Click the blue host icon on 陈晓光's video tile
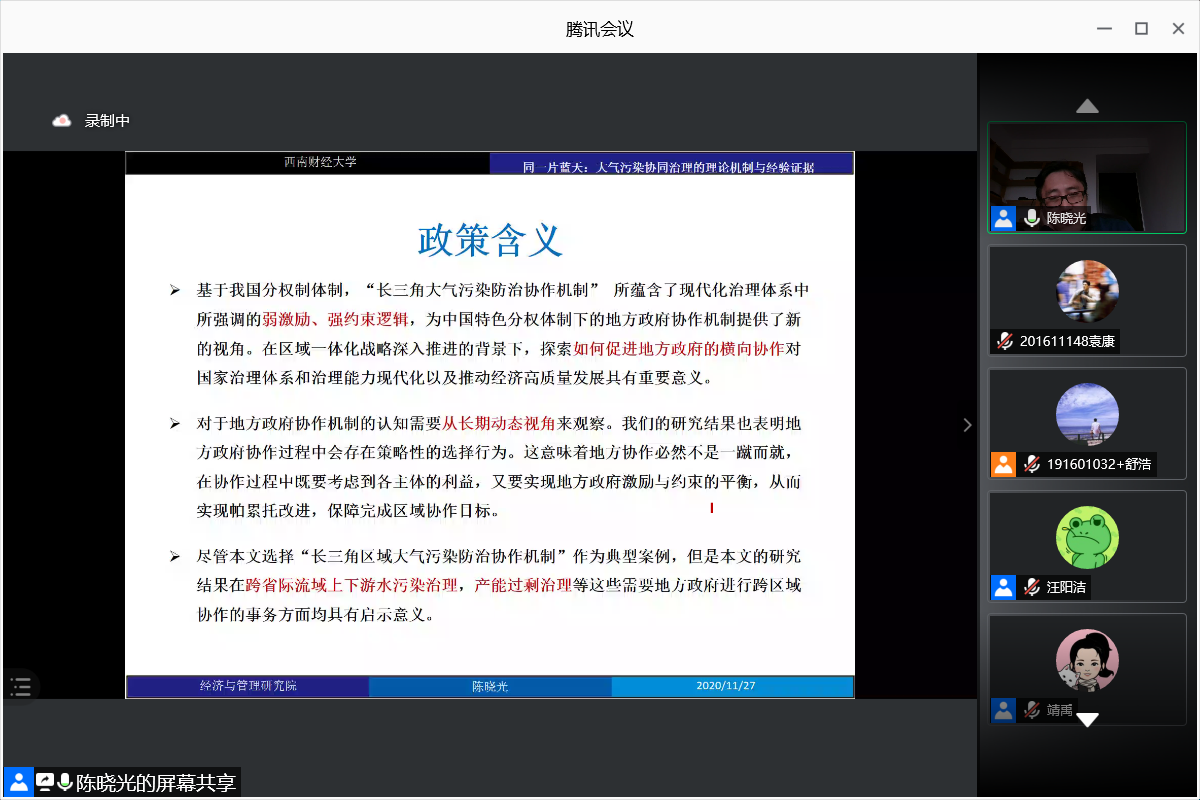1200x800 pixels. point(1003,218)
